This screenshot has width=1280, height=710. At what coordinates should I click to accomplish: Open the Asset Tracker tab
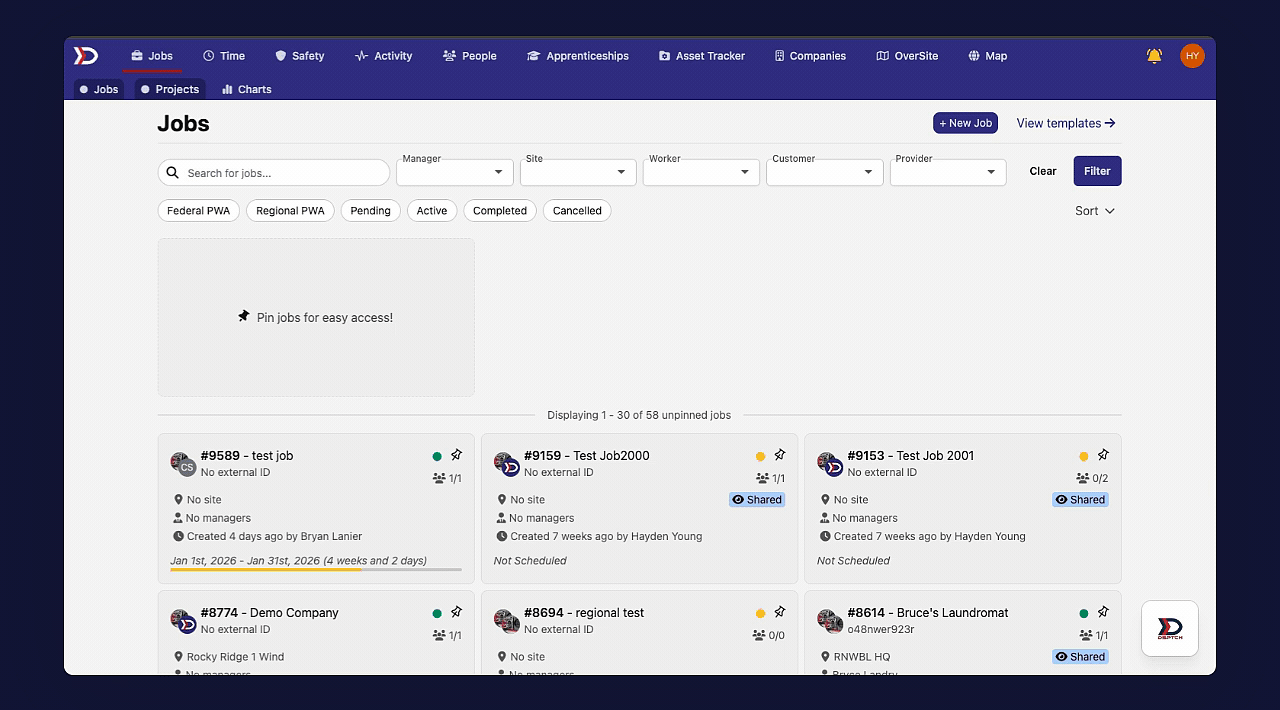click(x=702, y=56)
